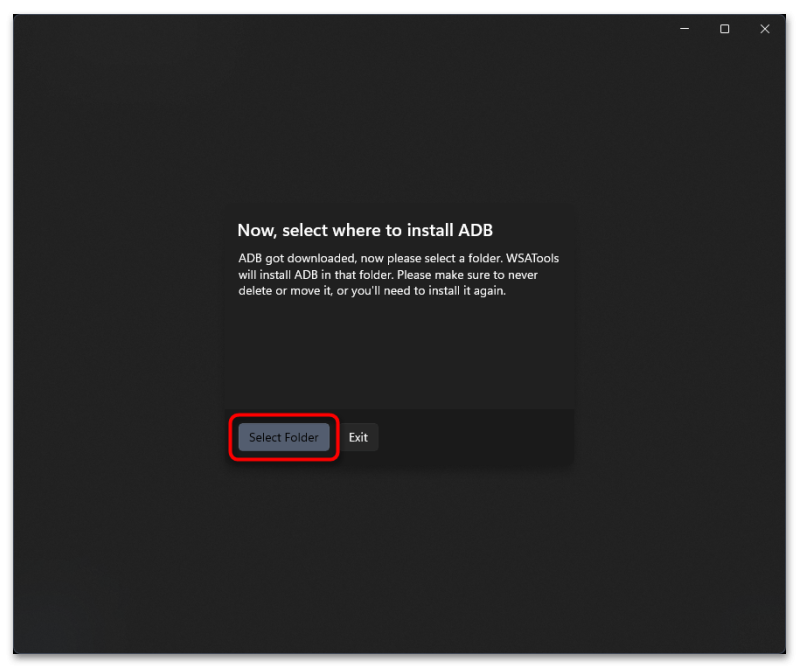
Task: Close the WSATools window
Action: point(765,29)
